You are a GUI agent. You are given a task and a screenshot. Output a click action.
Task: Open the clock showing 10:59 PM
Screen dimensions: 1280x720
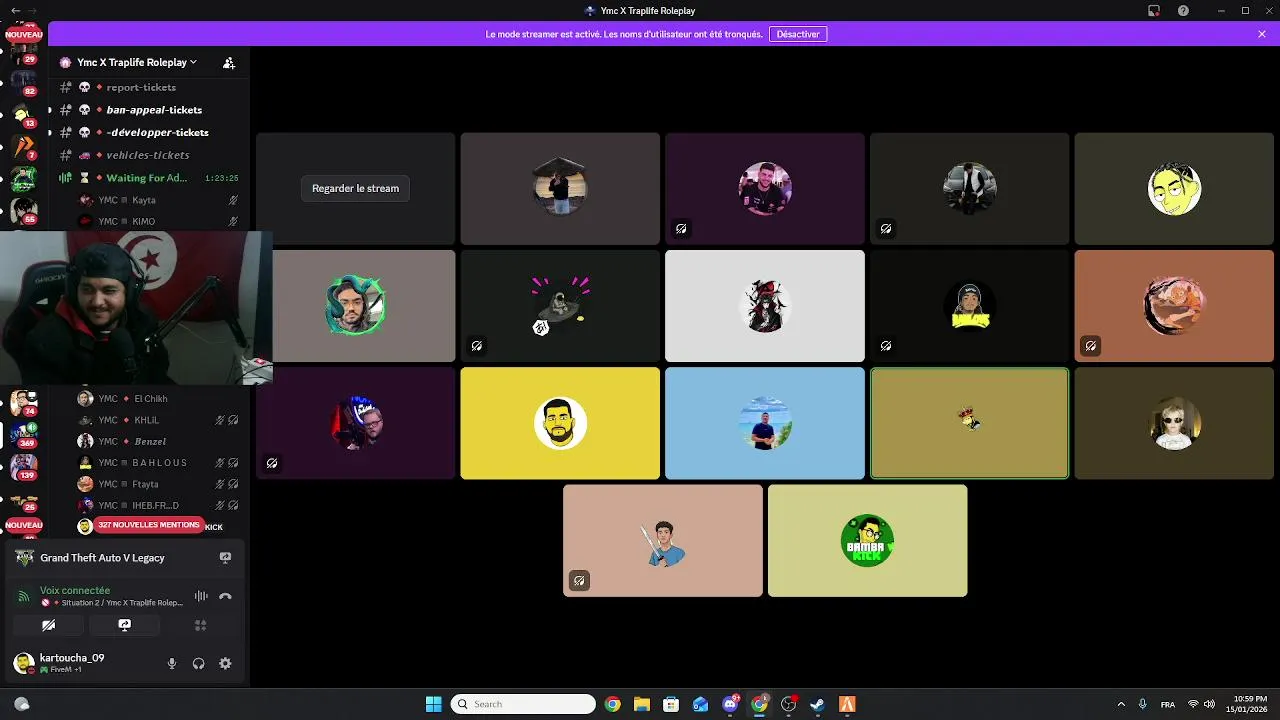point(1248,704)
